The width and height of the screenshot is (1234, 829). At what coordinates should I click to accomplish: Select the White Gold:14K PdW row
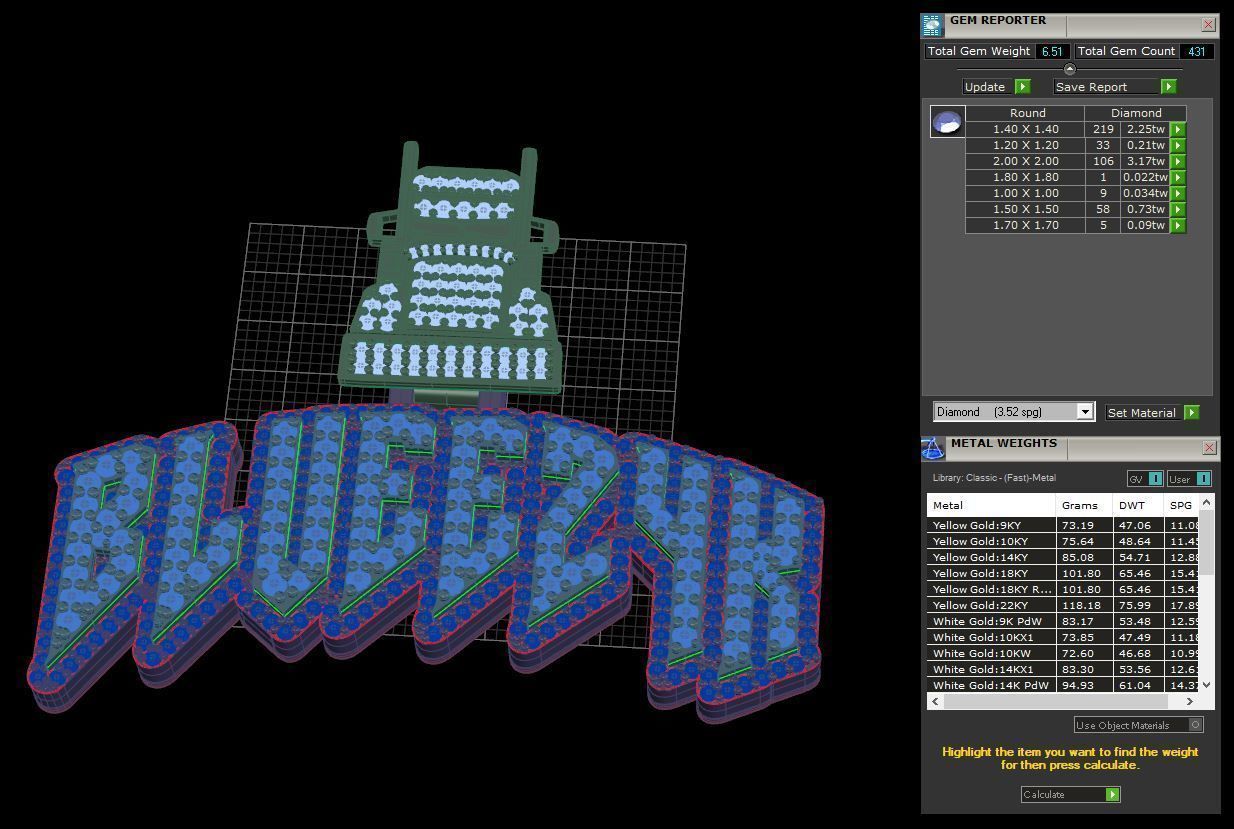click(1063, 685)
